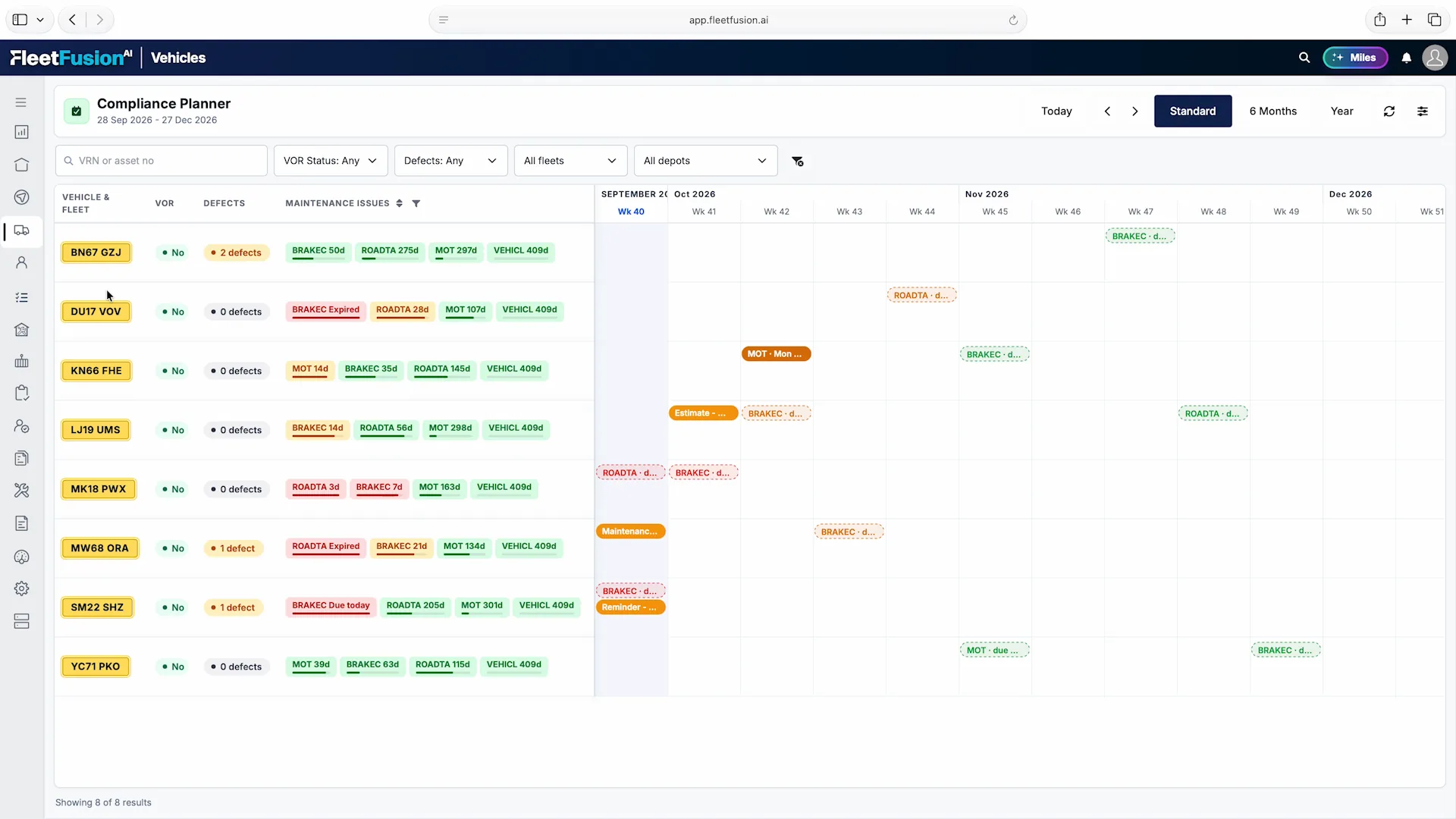Image resolution: width=1456 pixels, height=819 pixels.
Task: Open the Miles AI assistant button
Action: pos(1355,58)
